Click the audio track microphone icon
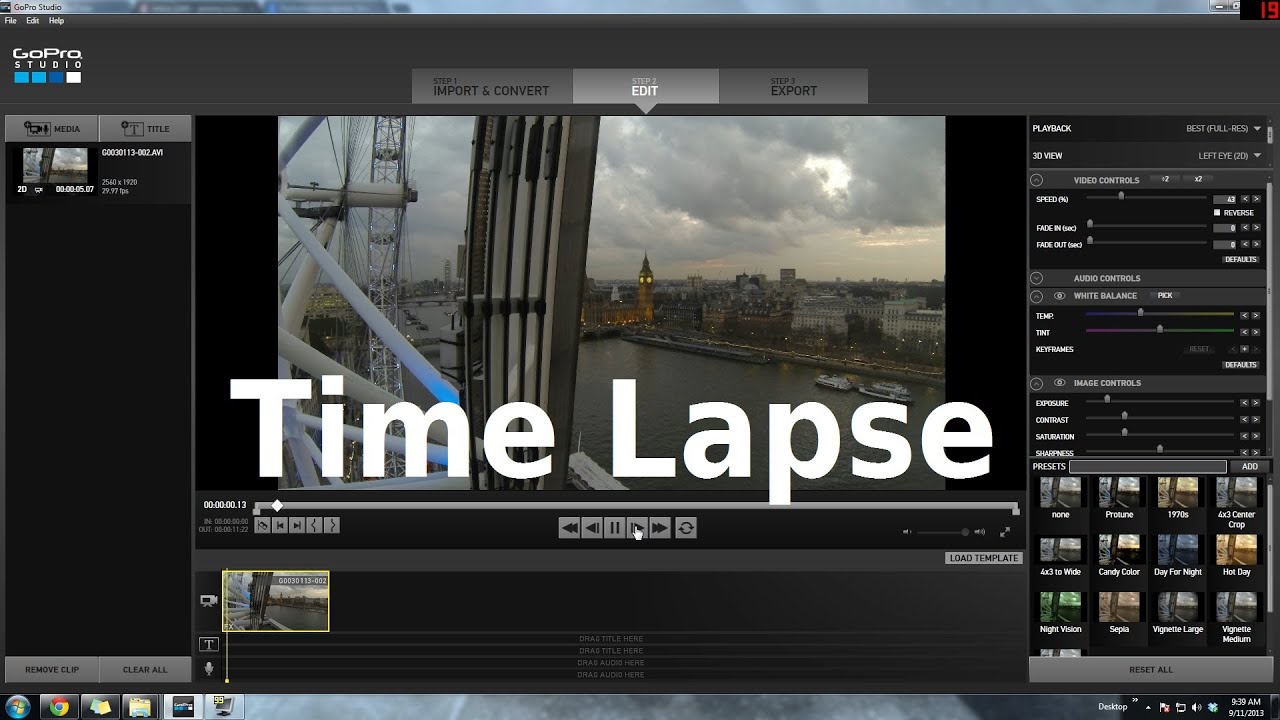Screen dimensions: 1280x720 point(209,669)
